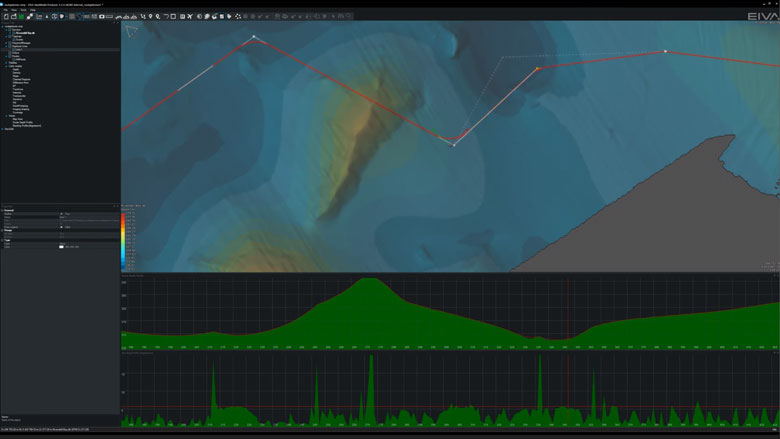Click the white Color swatch in Properties
Image resolution: width=780 pixels, height=439 pixels.
(61, 246)
